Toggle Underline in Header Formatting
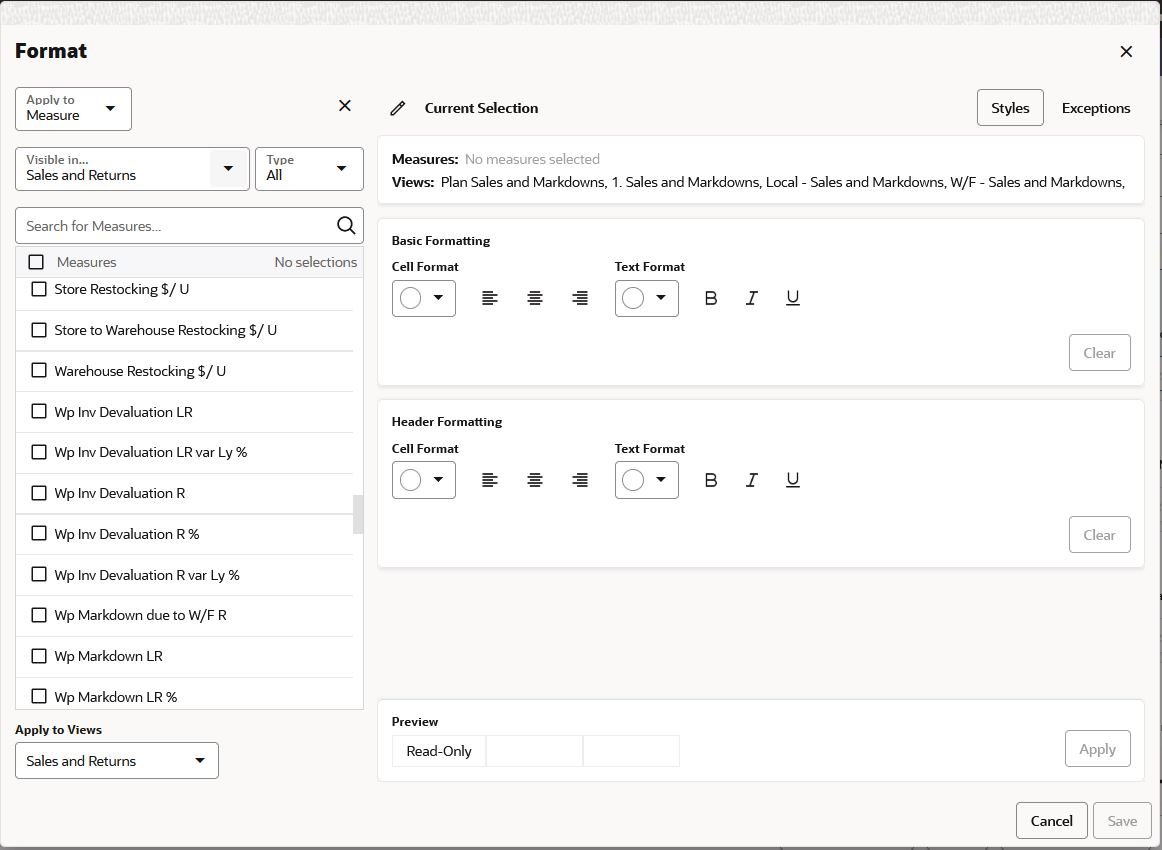 point(792,480)
